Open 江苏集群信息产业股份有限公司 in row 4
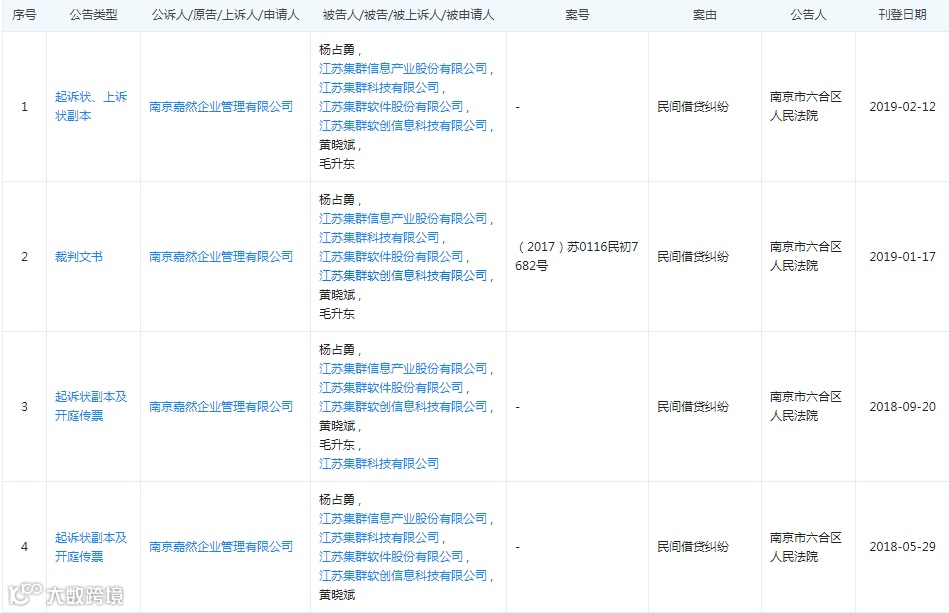 (x=403, y=519)
